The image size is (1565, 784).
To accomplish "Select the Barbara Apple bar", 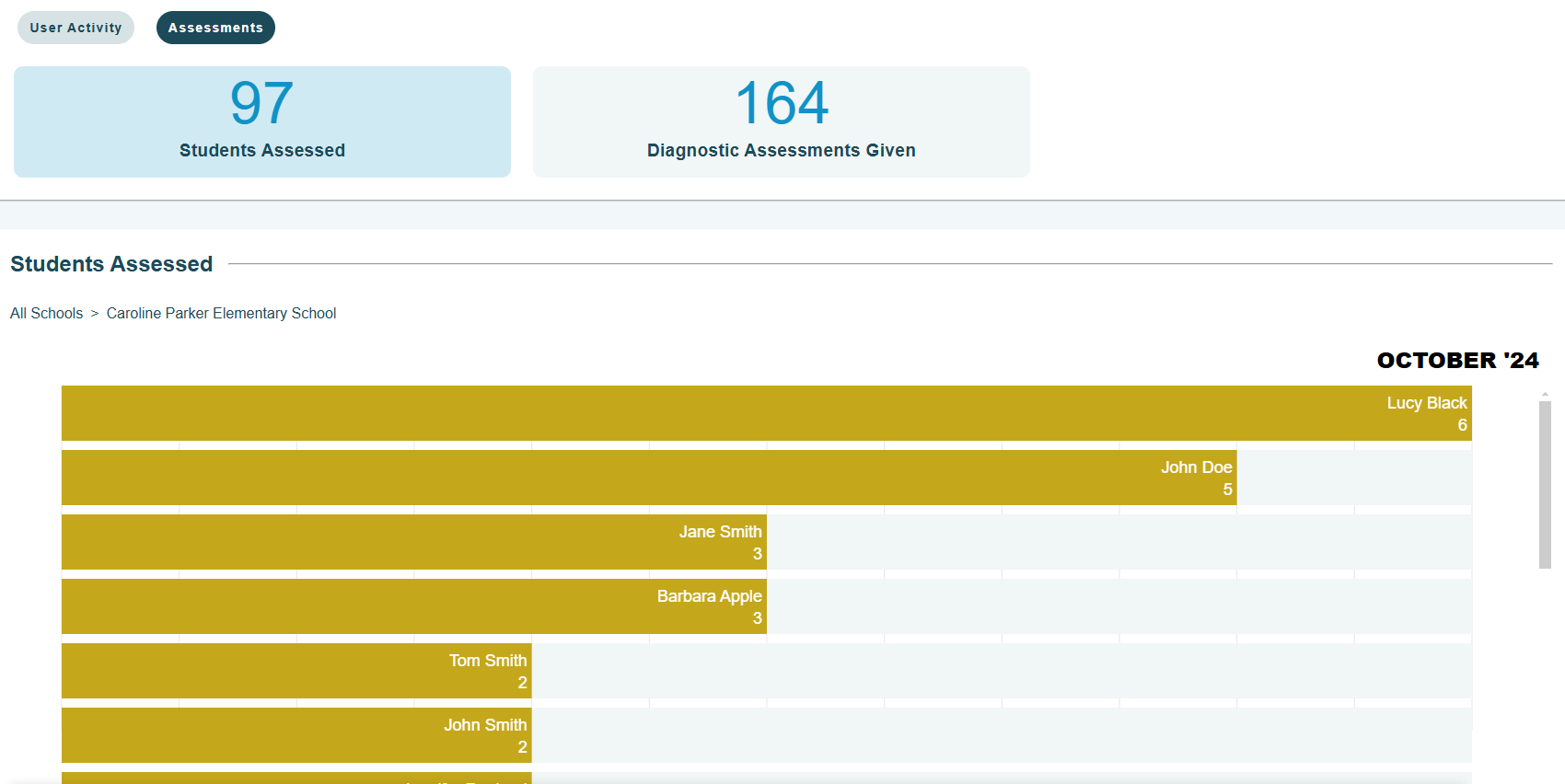I will click(414, 606).
